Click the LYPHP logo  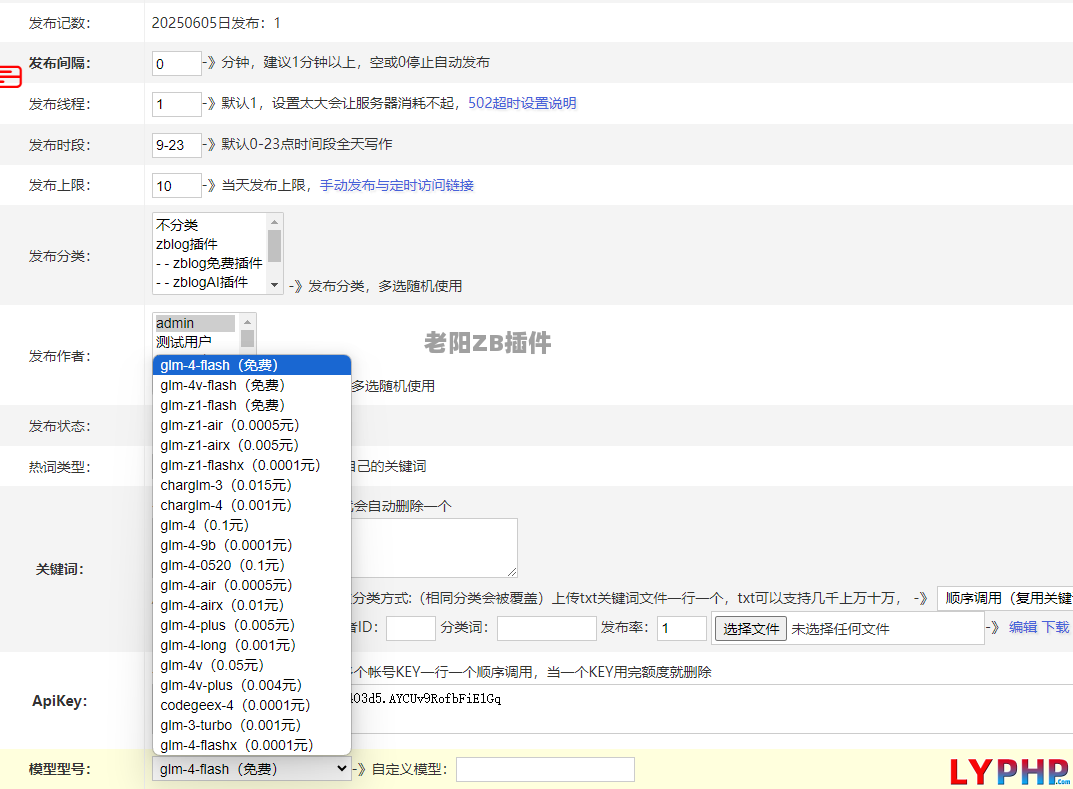(x=1010, y=771)
